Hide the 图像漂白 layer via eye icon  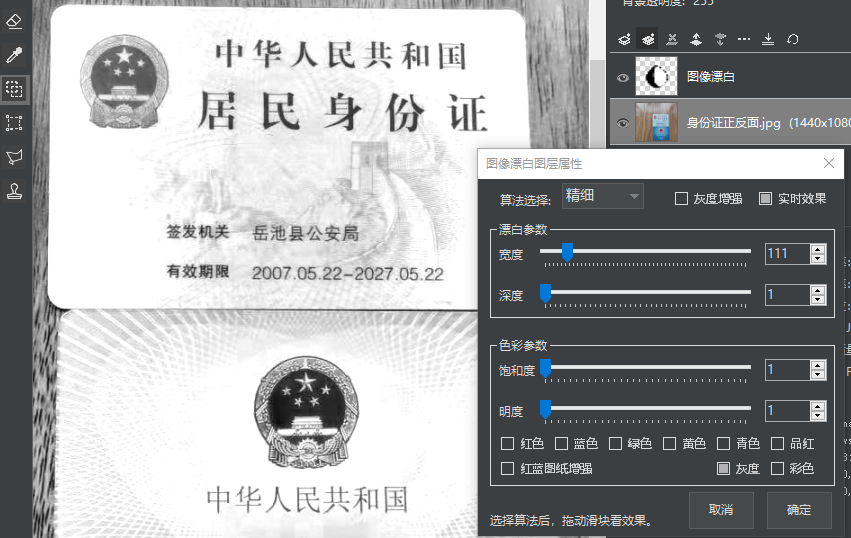click(x=623, y=78)
